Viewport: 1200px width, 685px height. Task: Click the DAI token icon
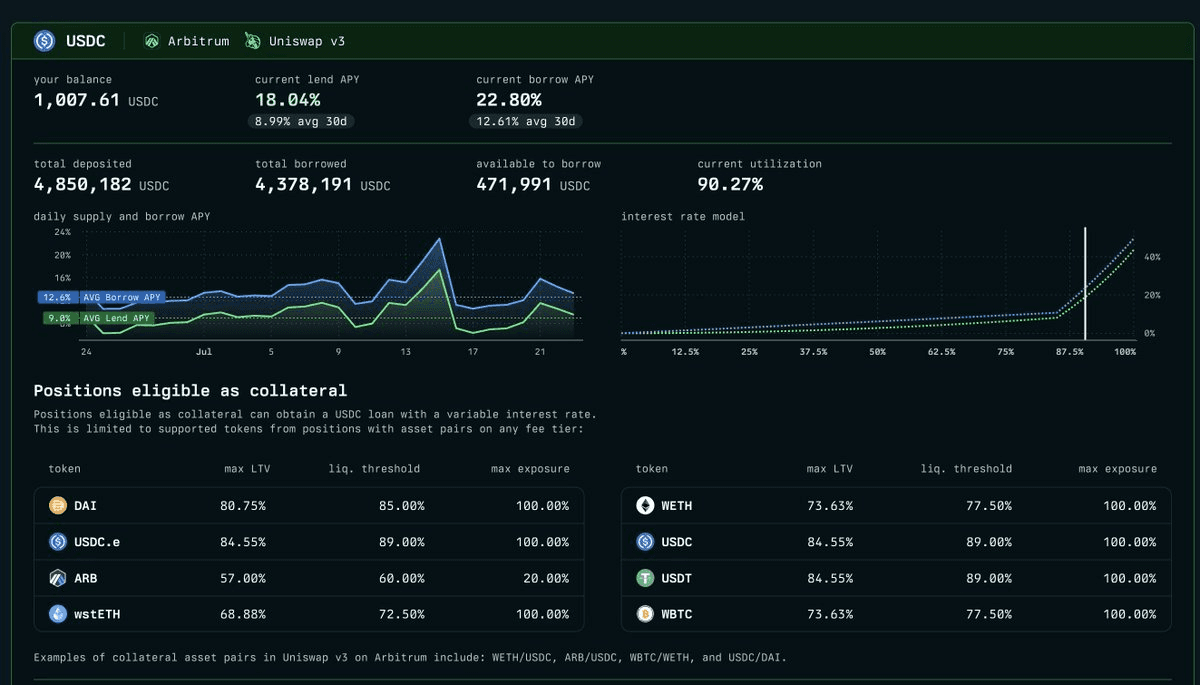(x=57, y=506)
